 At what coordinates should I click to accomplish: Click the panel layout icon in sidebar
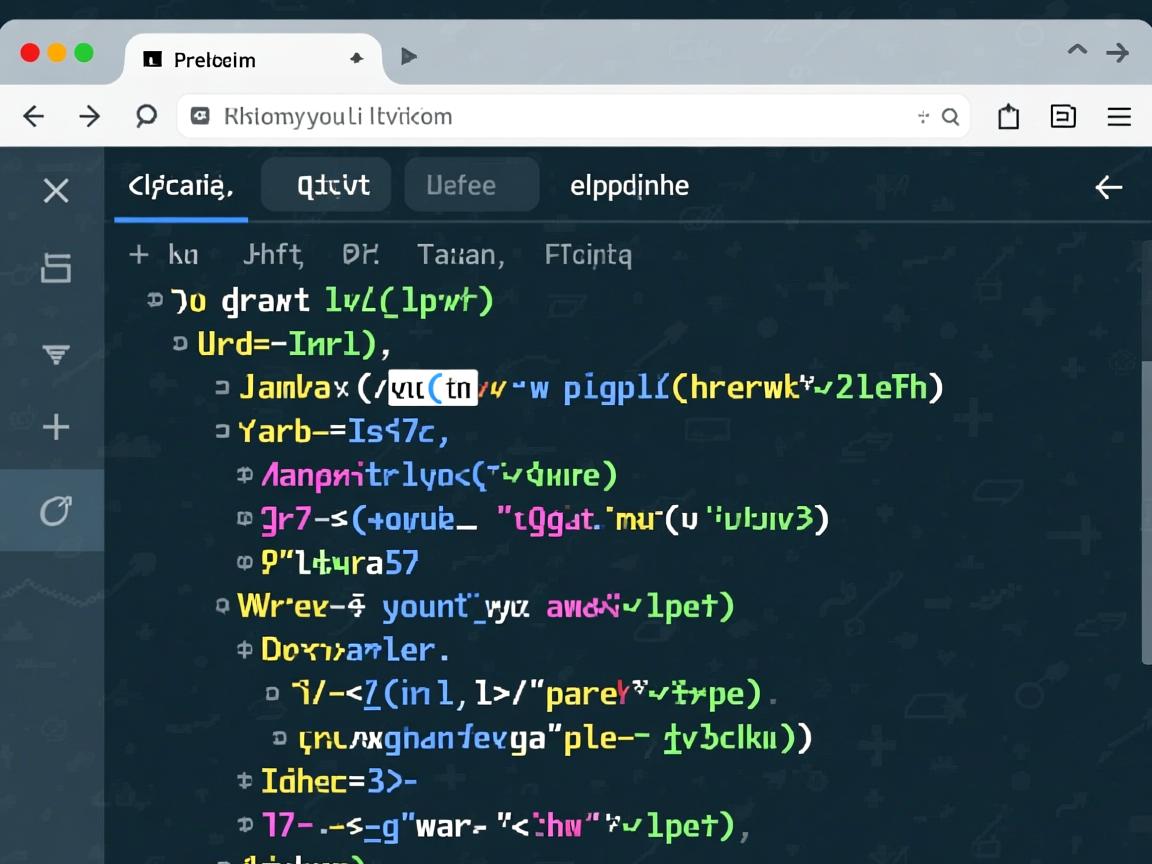pyautogui.click(x=56, y=268)
